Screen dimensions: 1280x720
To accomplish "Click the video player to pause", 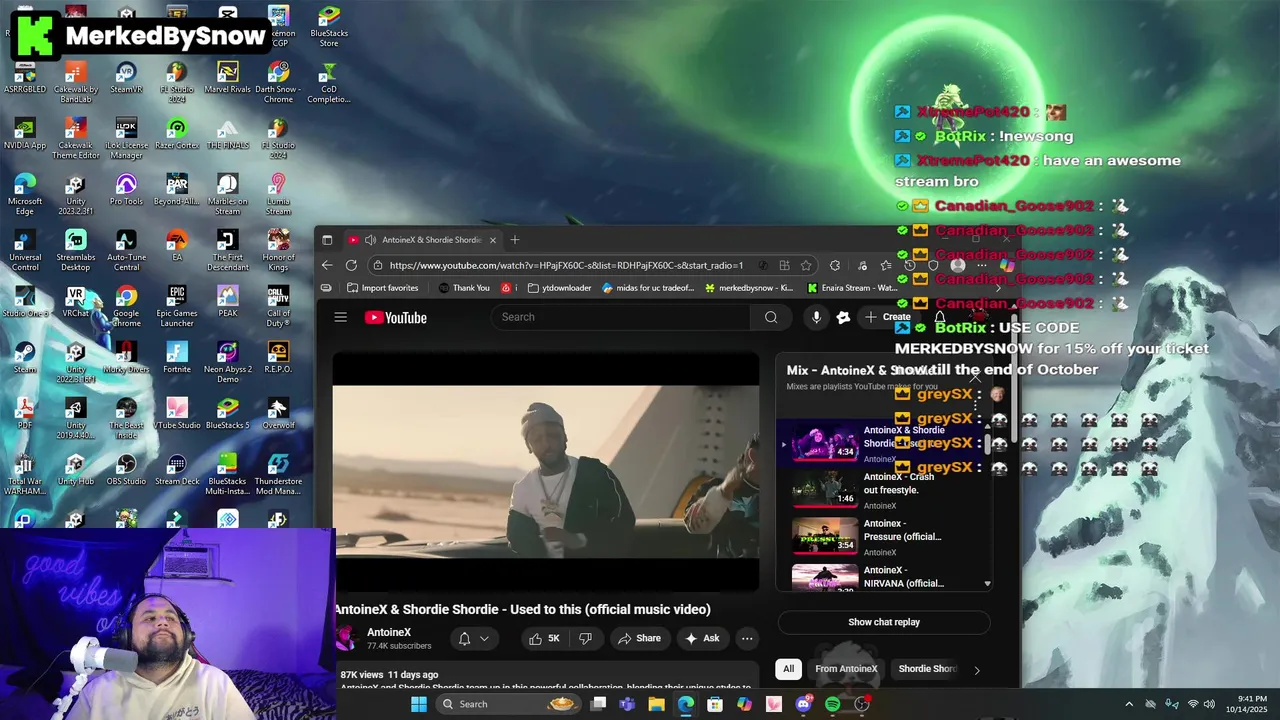I will [x=546, y=471].
